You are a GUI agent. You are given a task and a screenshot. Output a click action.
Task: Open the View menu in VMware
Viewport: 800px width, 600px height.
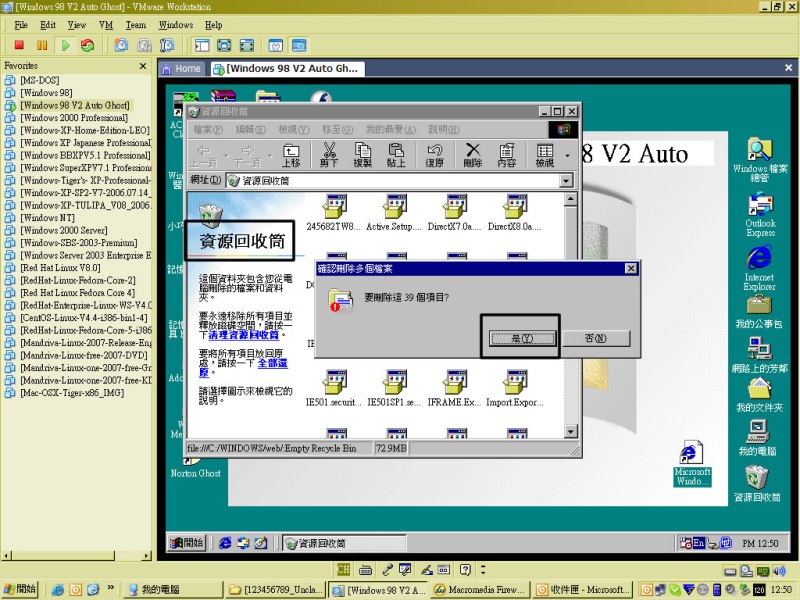pyautogui.click(x=77, y=24)
